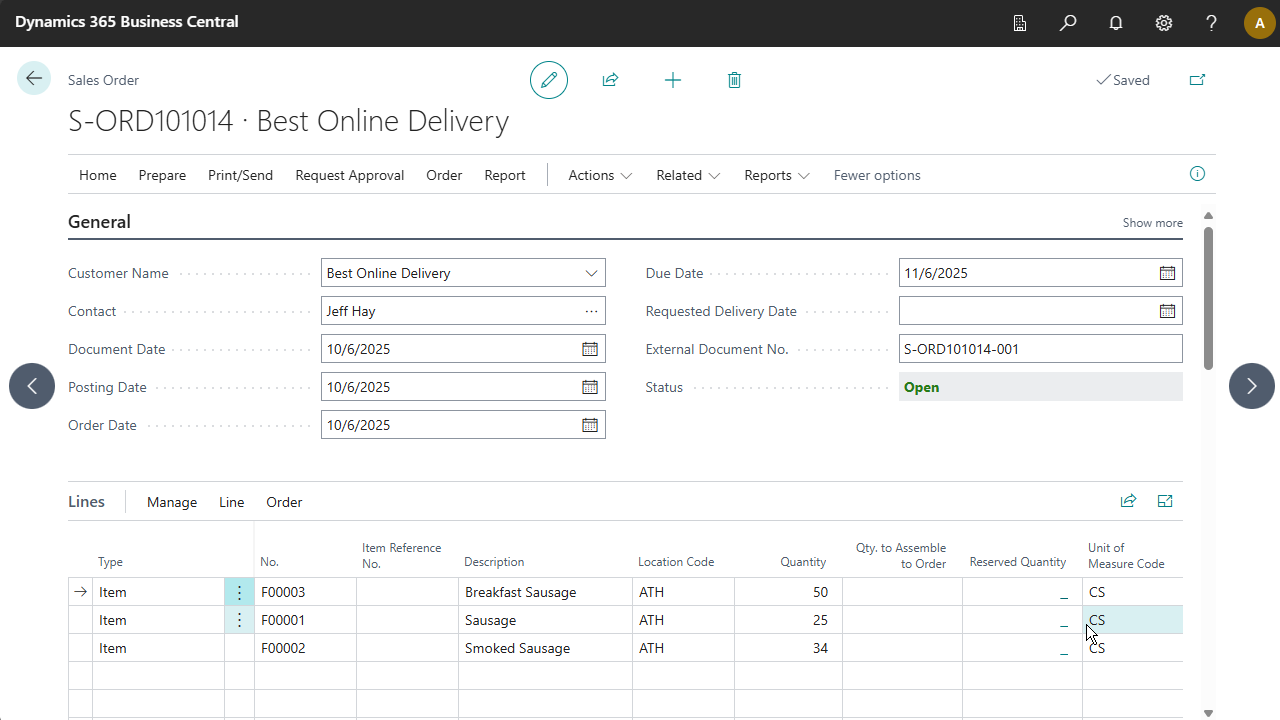1280x720 pixels.
Task: Expand the Actions menu
Action: 600,175
